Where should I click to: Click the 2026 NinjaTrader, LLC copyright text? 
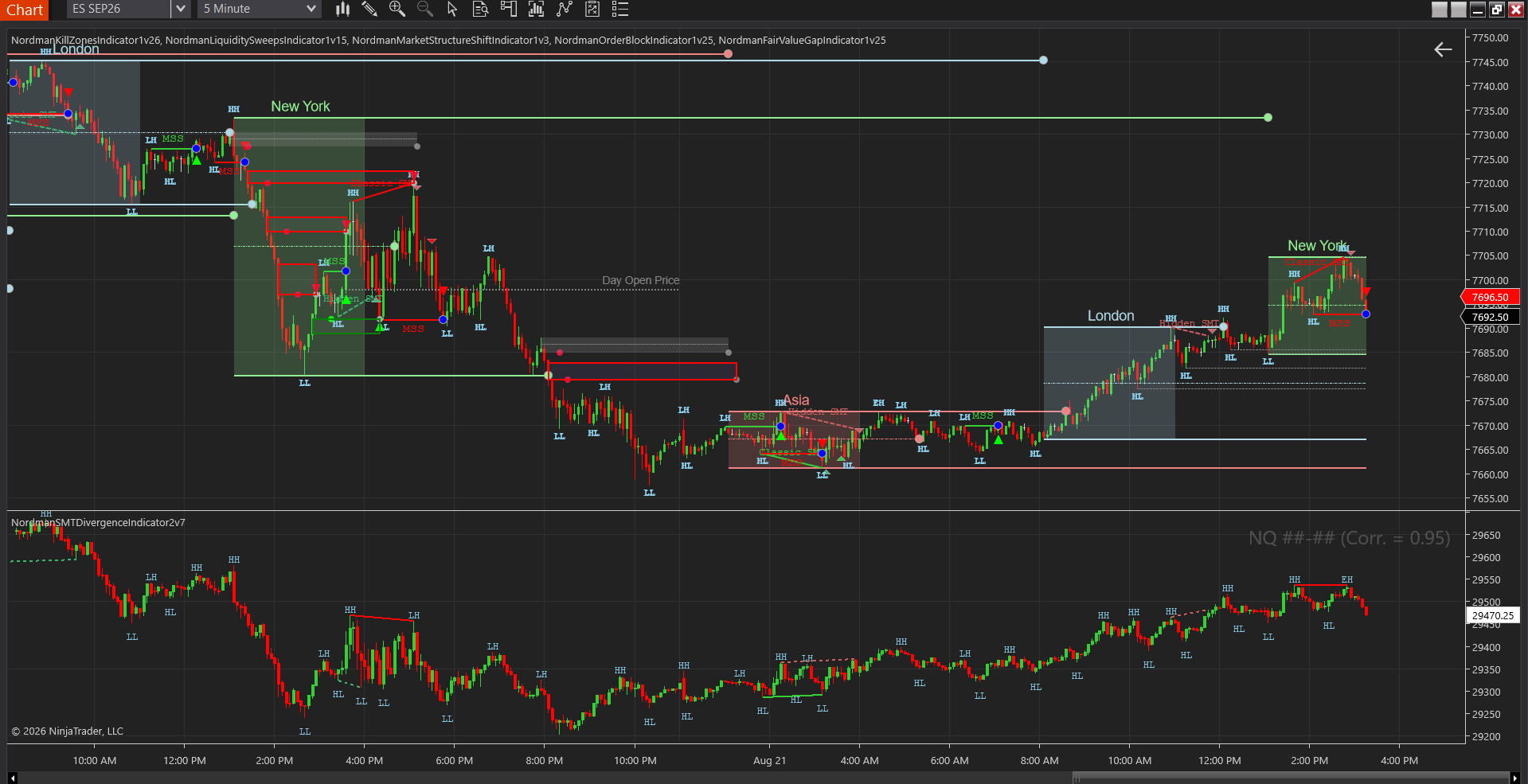68,731
